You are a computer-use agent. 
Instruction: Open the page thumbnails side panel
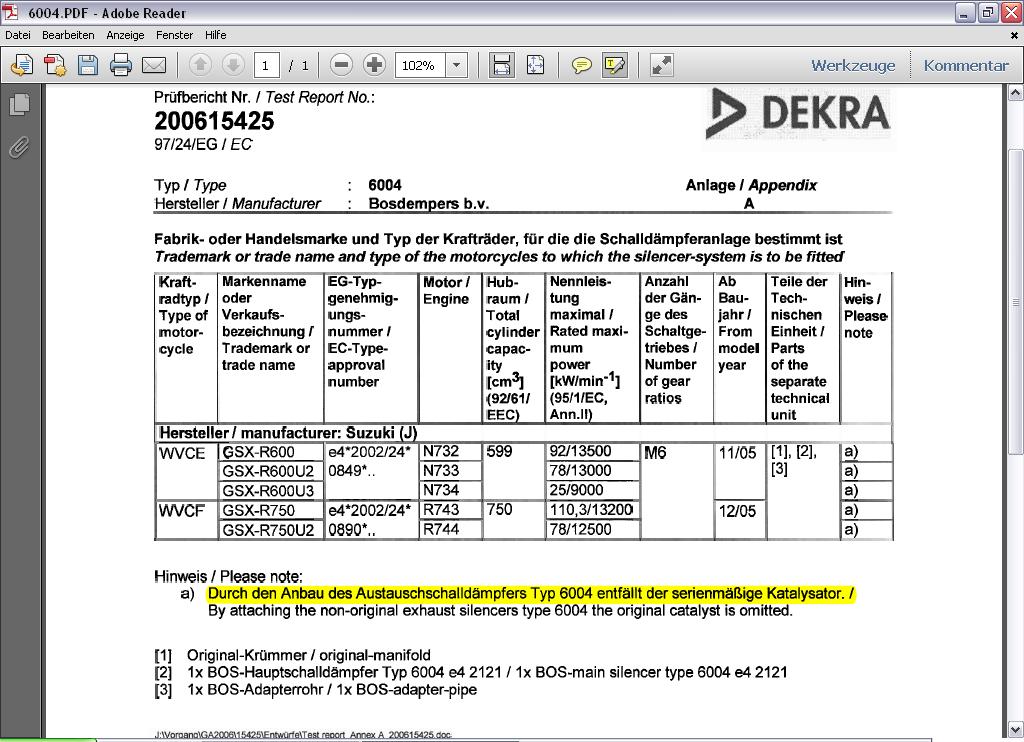20,105
